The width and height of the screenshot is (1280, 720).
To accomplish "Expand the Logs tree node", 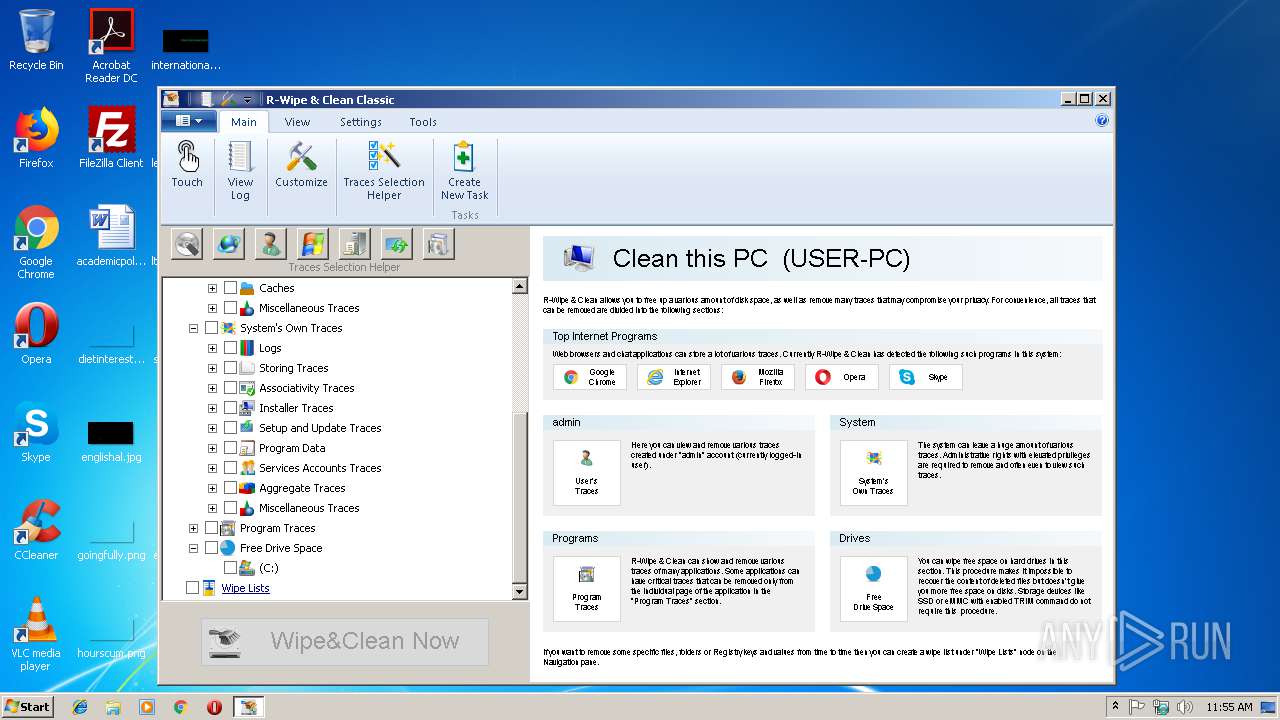I will (x=212, y=348).
